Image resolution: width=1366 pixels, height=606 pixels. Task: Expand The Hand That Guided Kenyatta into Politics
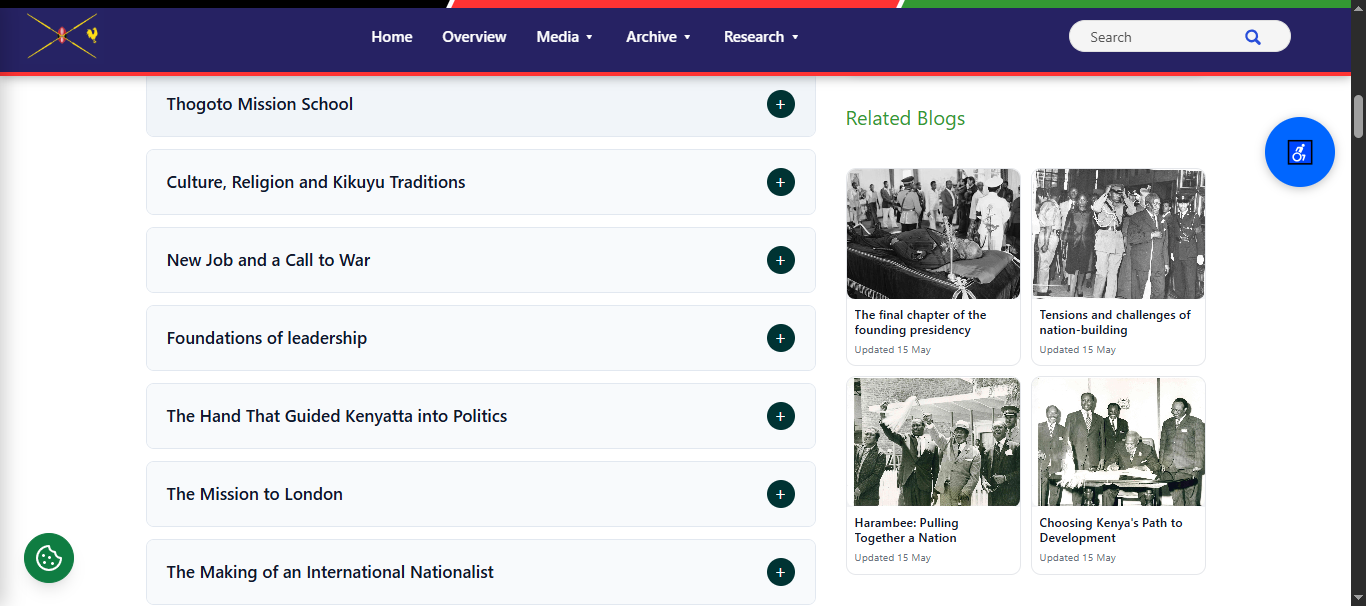[481, 416]
